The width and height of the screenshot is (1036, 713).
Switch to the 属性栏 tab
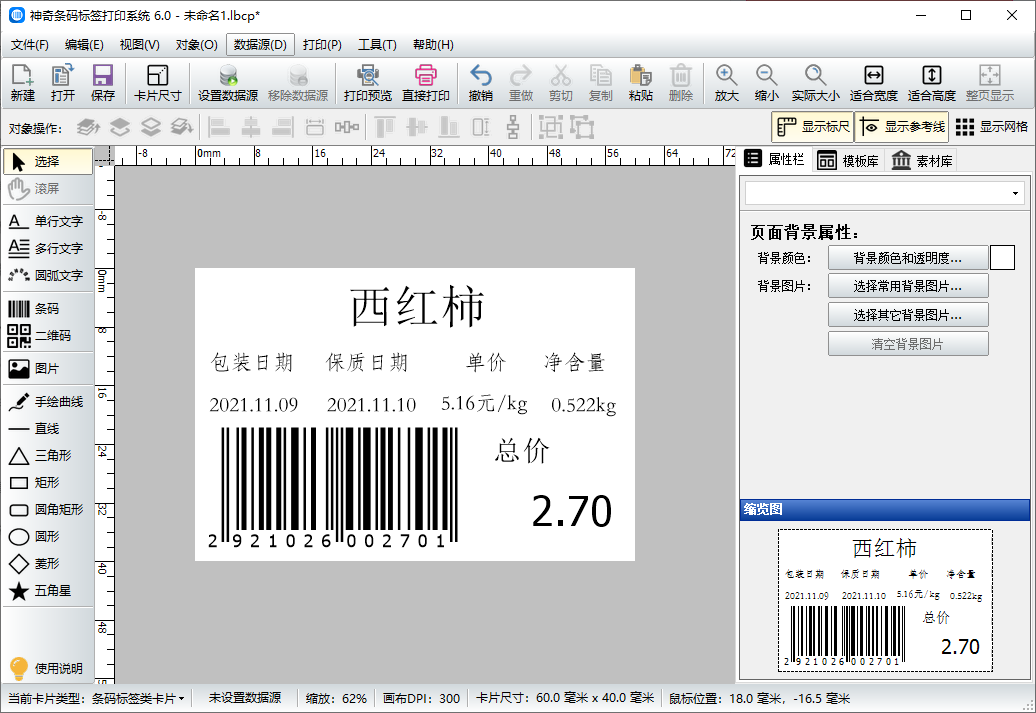(x=774, y=159)
